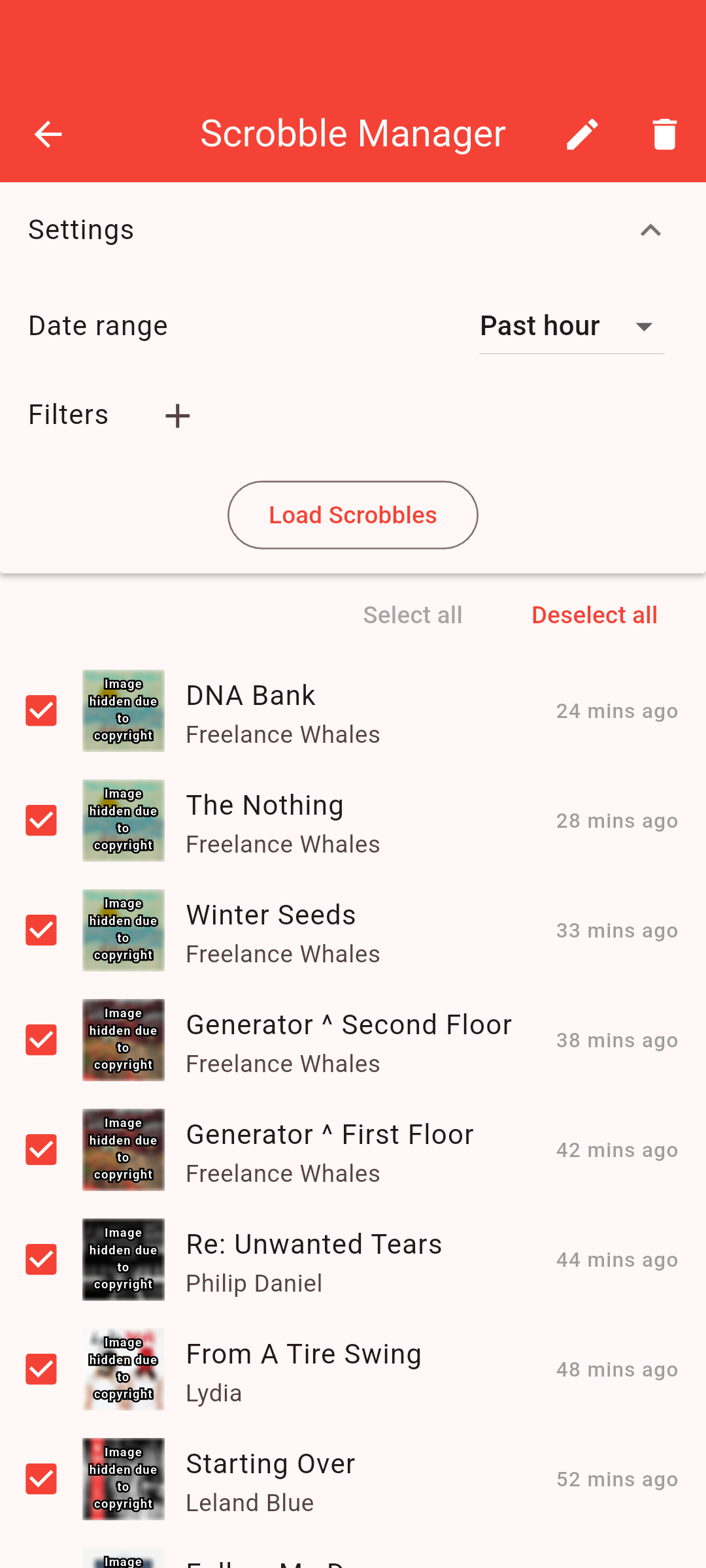The image size is (706, 1568).
Task: Tap the trash delete icon
Action: (664, 135)
